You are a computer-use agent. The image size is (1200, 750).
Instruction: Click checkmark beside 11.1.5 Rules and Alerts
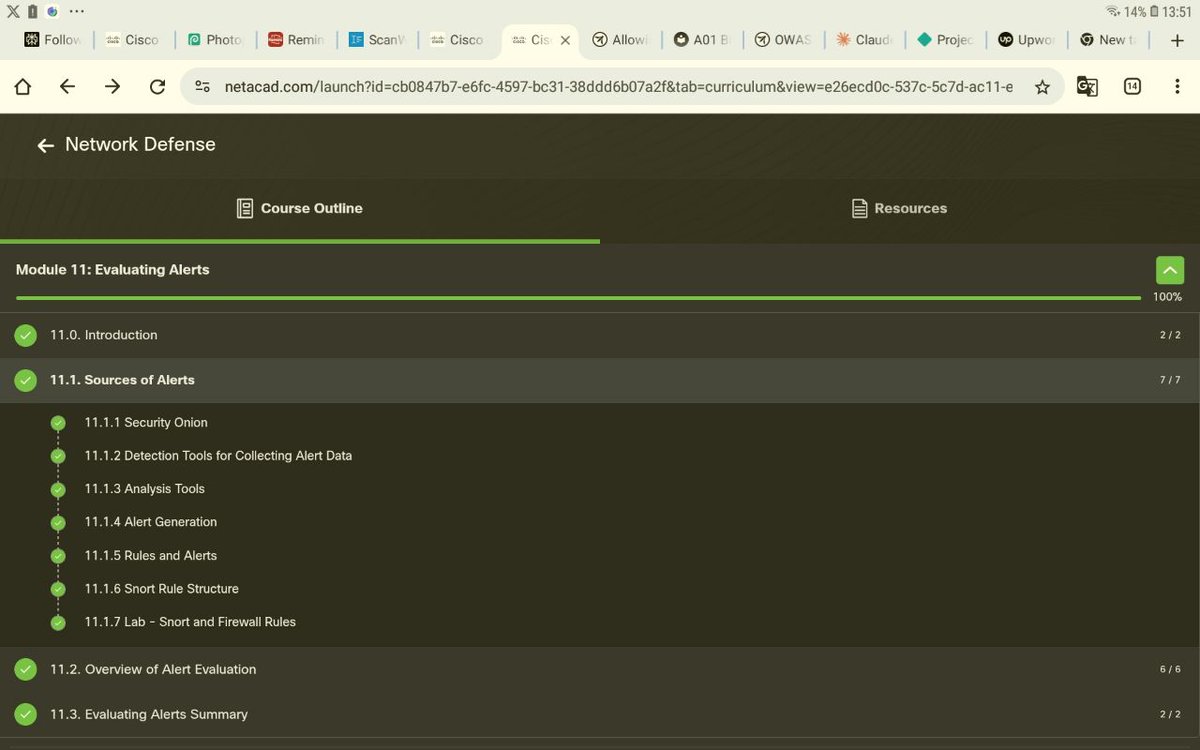[58, 556]
